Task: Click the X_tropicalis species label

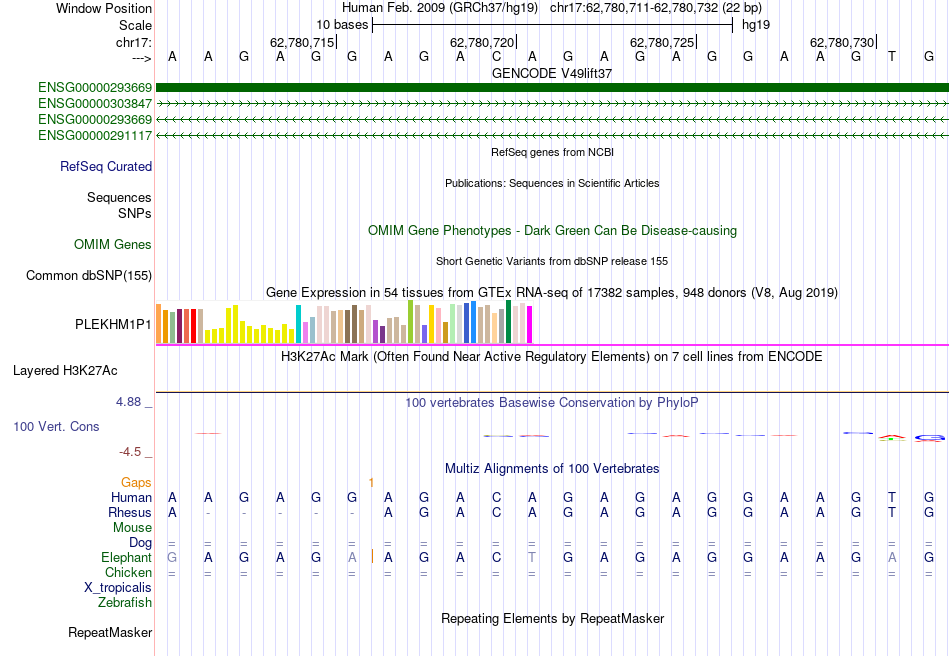Action: [x=118, y=588]
